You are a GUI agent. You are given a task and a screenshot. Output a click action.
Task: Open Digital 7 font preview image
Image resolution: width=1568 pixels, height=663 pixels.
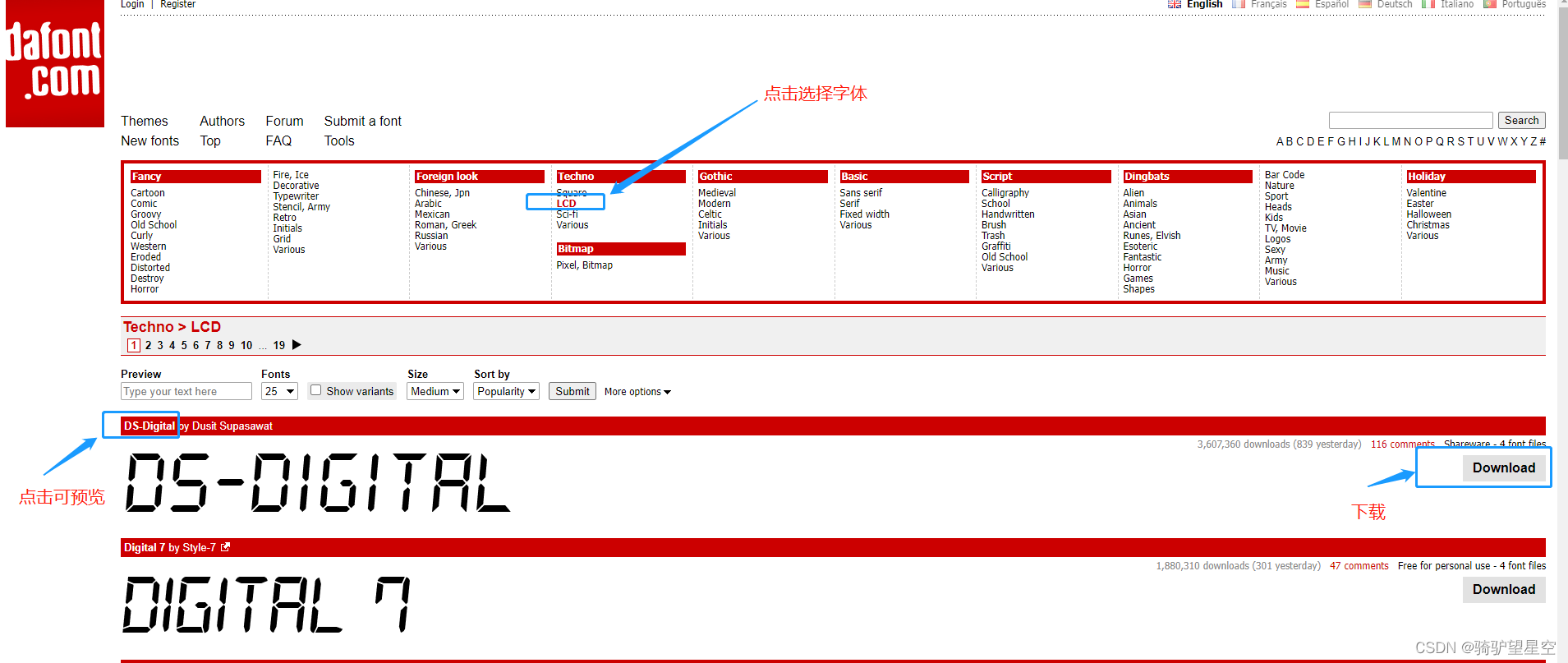point(267,604)
